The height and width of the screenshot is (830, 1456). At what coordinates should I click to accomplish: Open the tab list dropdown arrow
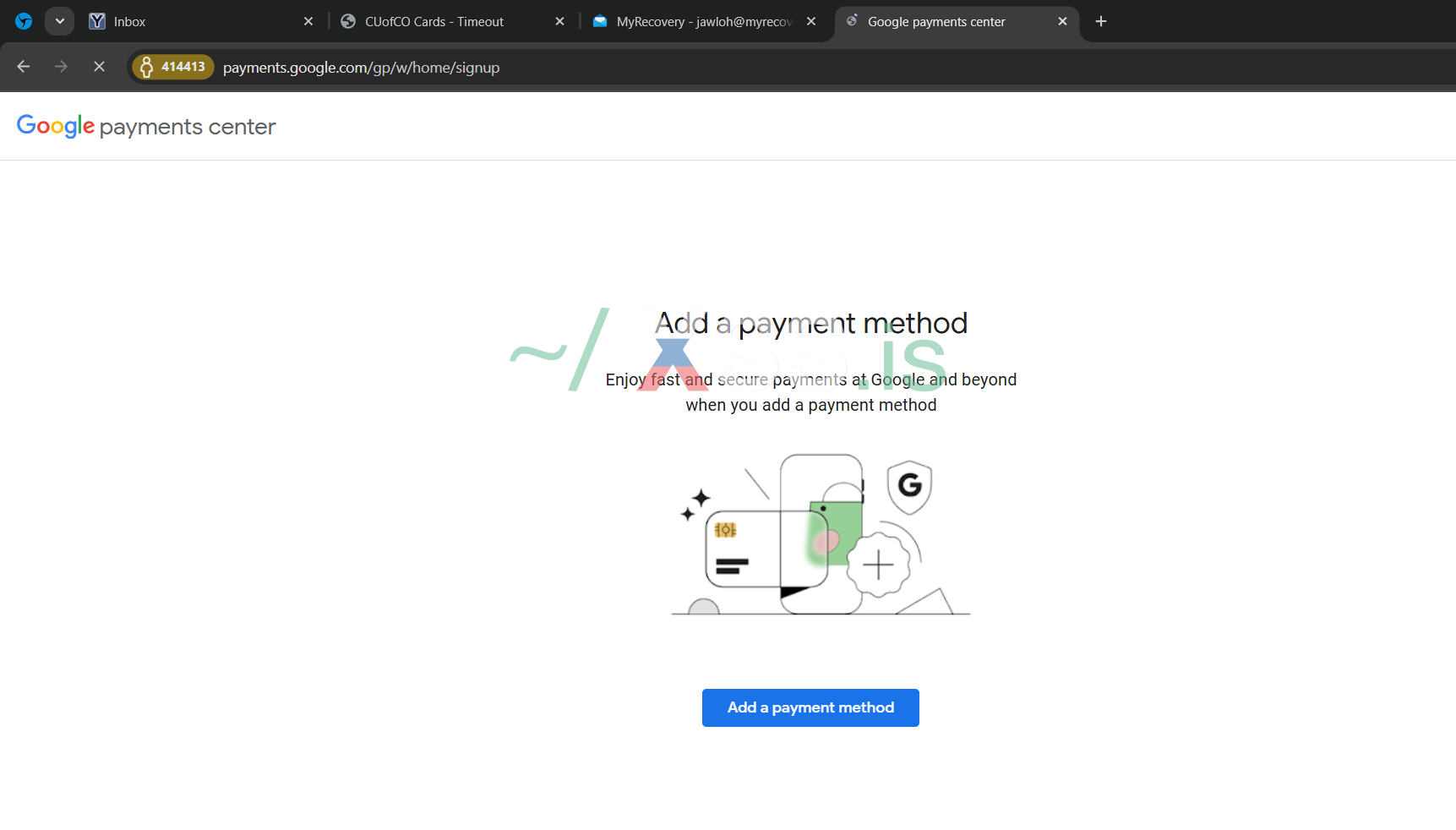click(x=59, y=21)
